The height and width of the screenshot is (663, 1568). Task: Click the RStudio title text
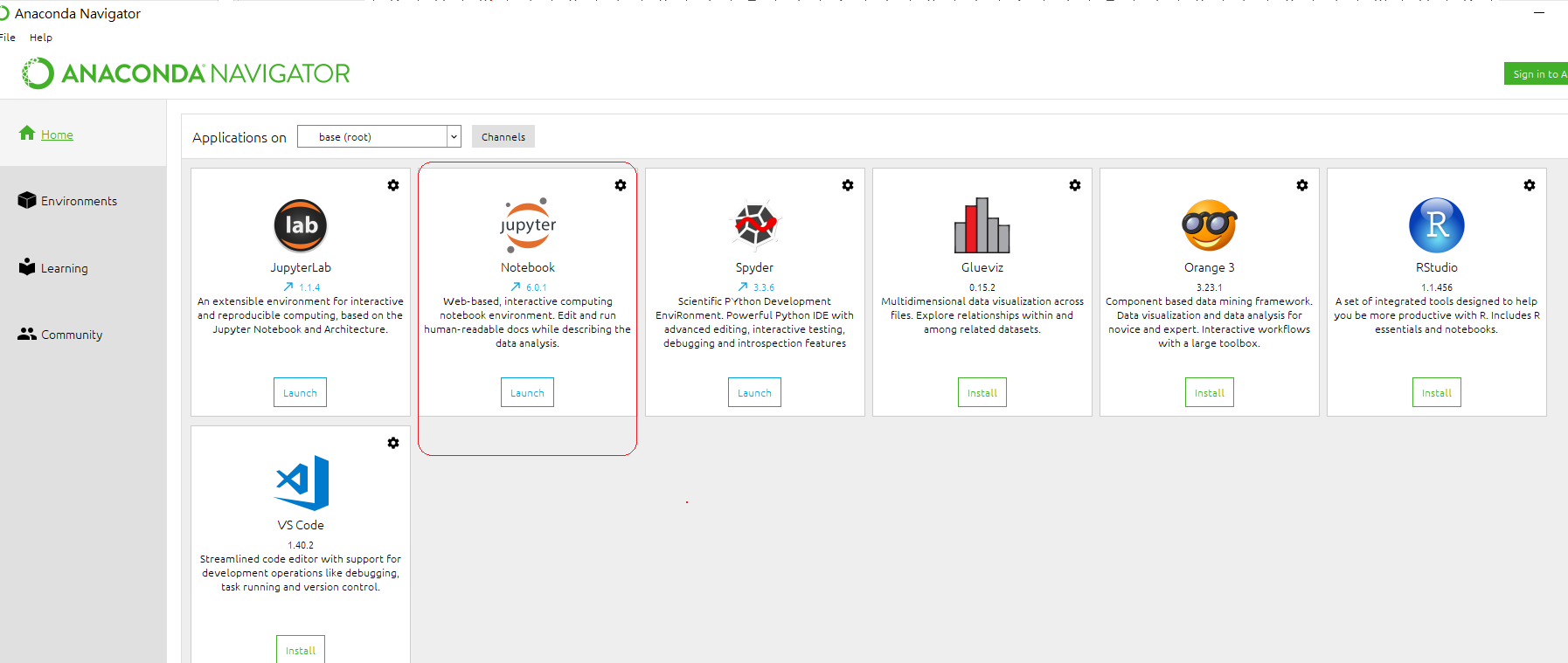click(x=1437, y=267)
